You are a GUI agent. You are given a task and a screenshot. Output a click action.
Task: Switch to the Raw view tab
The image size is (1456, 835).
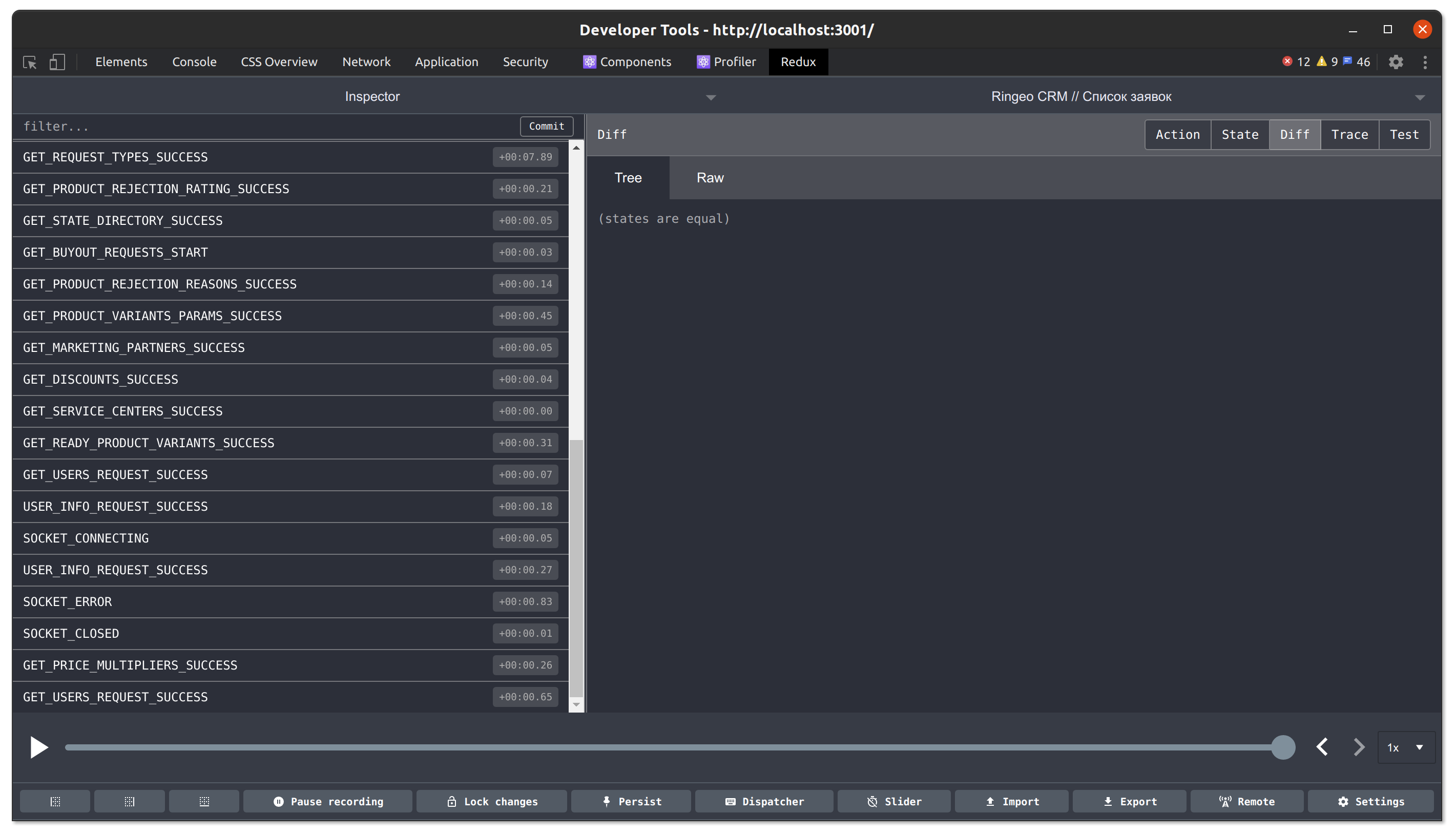pos(710,178)
